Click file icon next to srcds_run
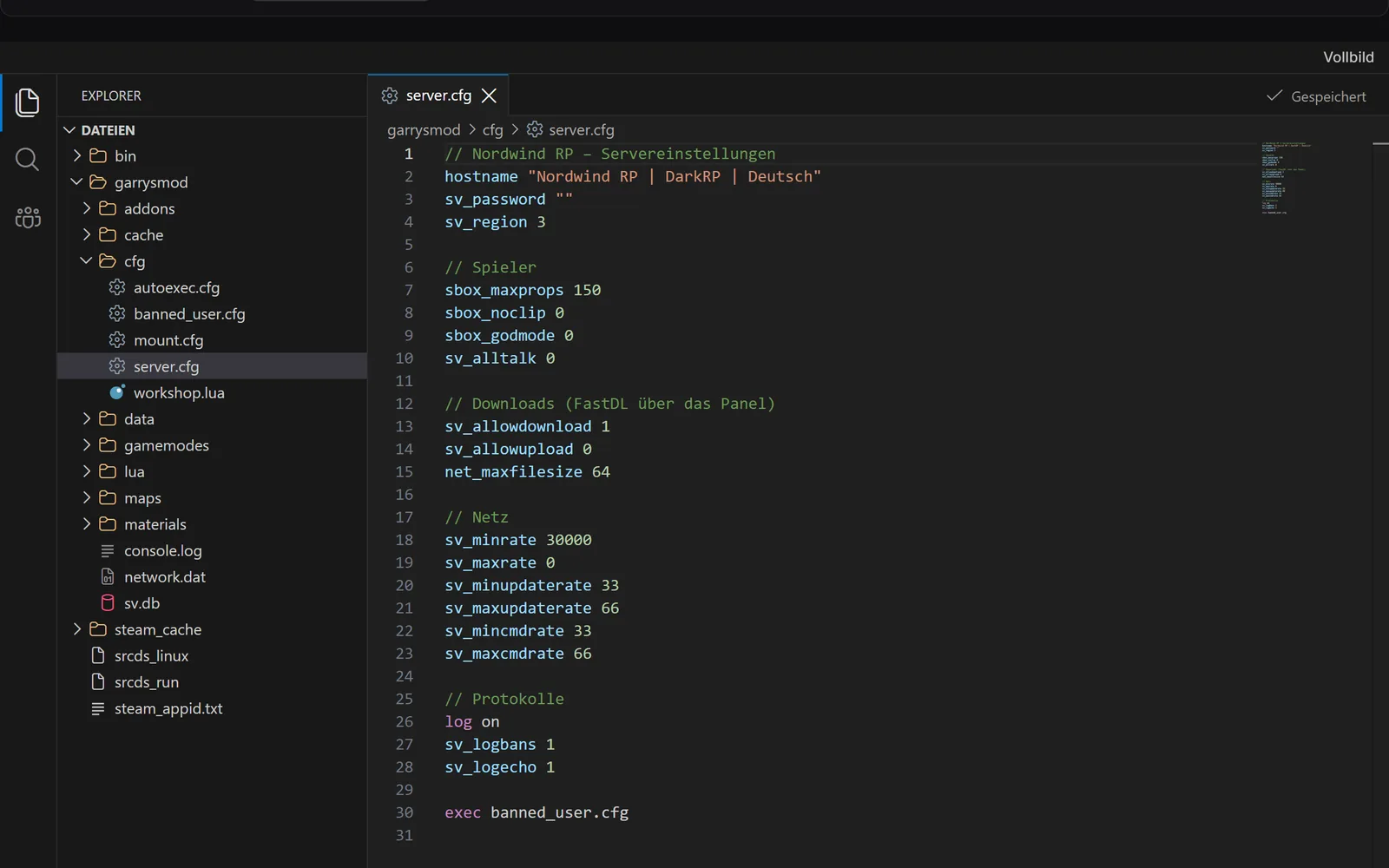The image size is (1389, 868). click(x=98, y=682)
